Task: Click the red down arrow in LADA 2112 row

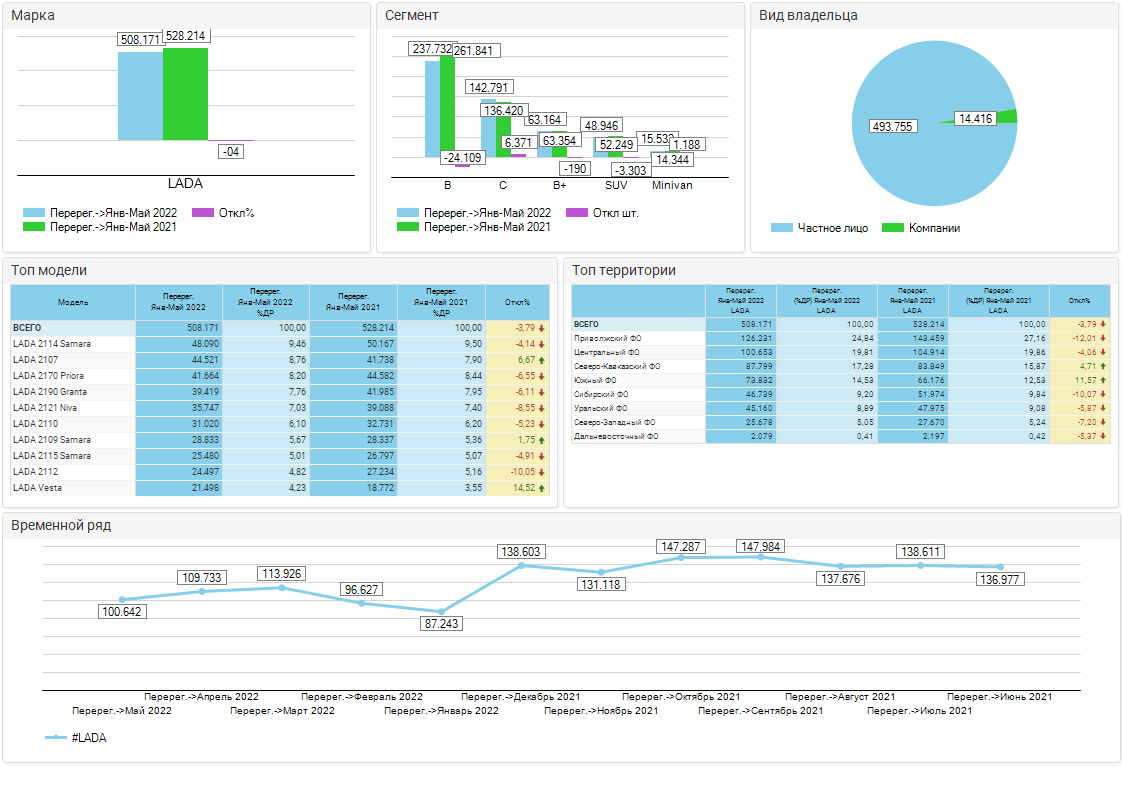Action: (x=542, y=472)
